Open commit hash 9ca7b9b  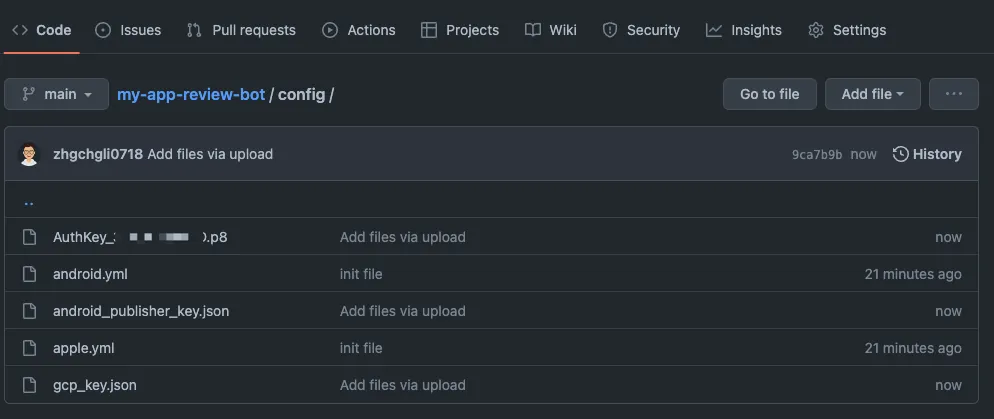point(817,154)
